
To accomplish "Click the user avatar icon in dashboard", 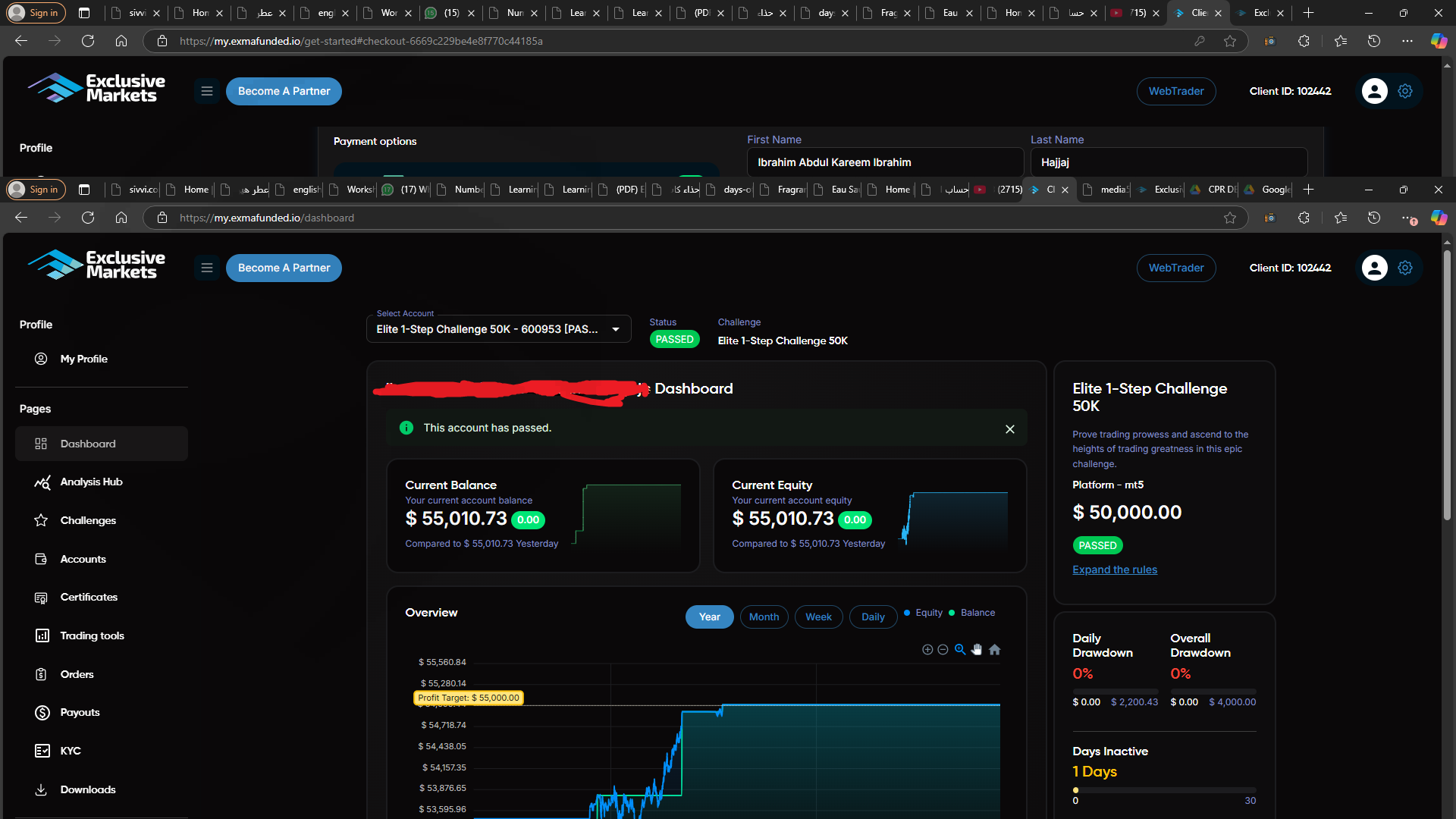I will 1374,268.
